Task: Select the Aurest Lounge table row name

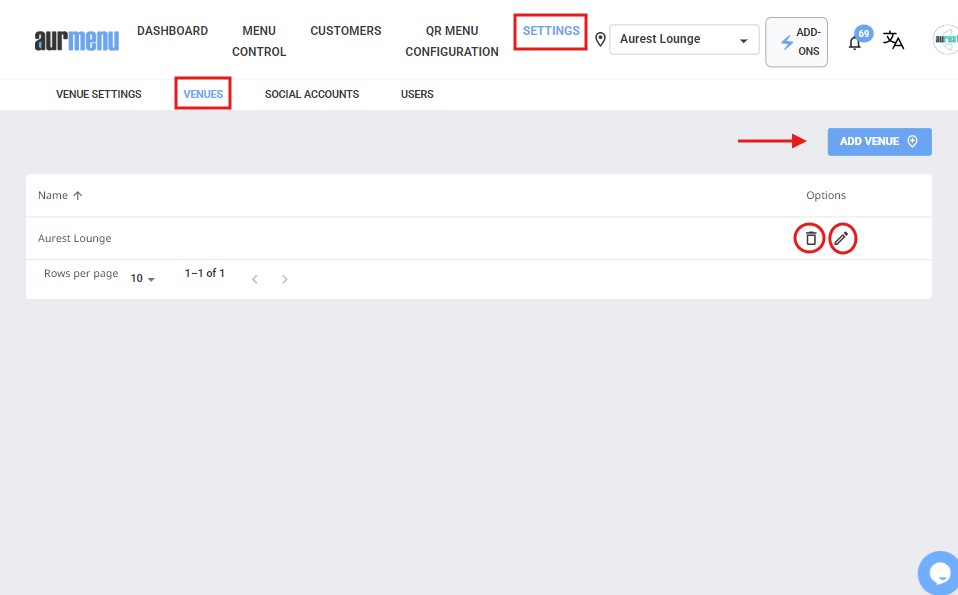Action: coord(75,239)
